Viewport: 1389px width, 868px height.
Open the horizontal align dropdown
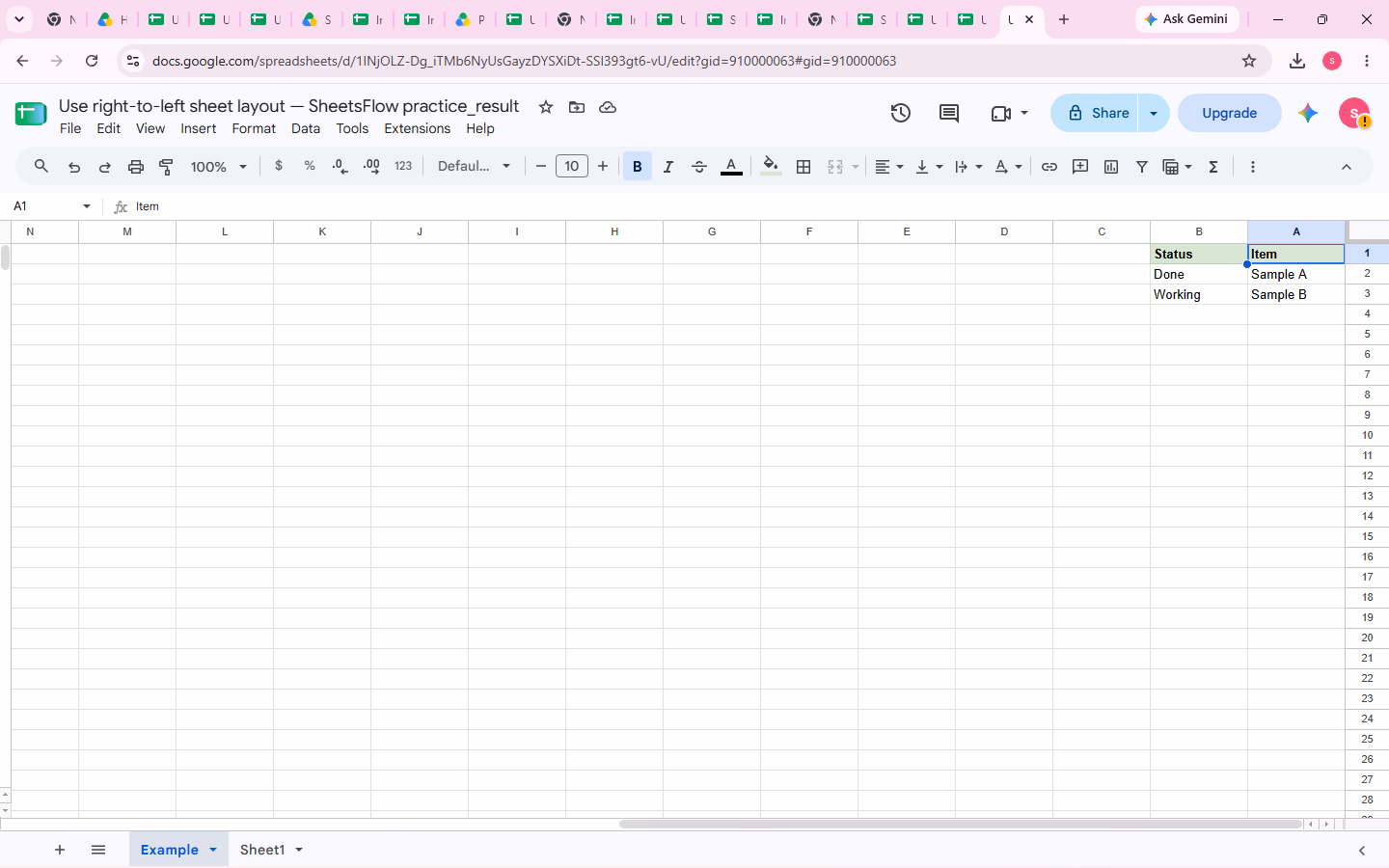(x=889, y=167)
